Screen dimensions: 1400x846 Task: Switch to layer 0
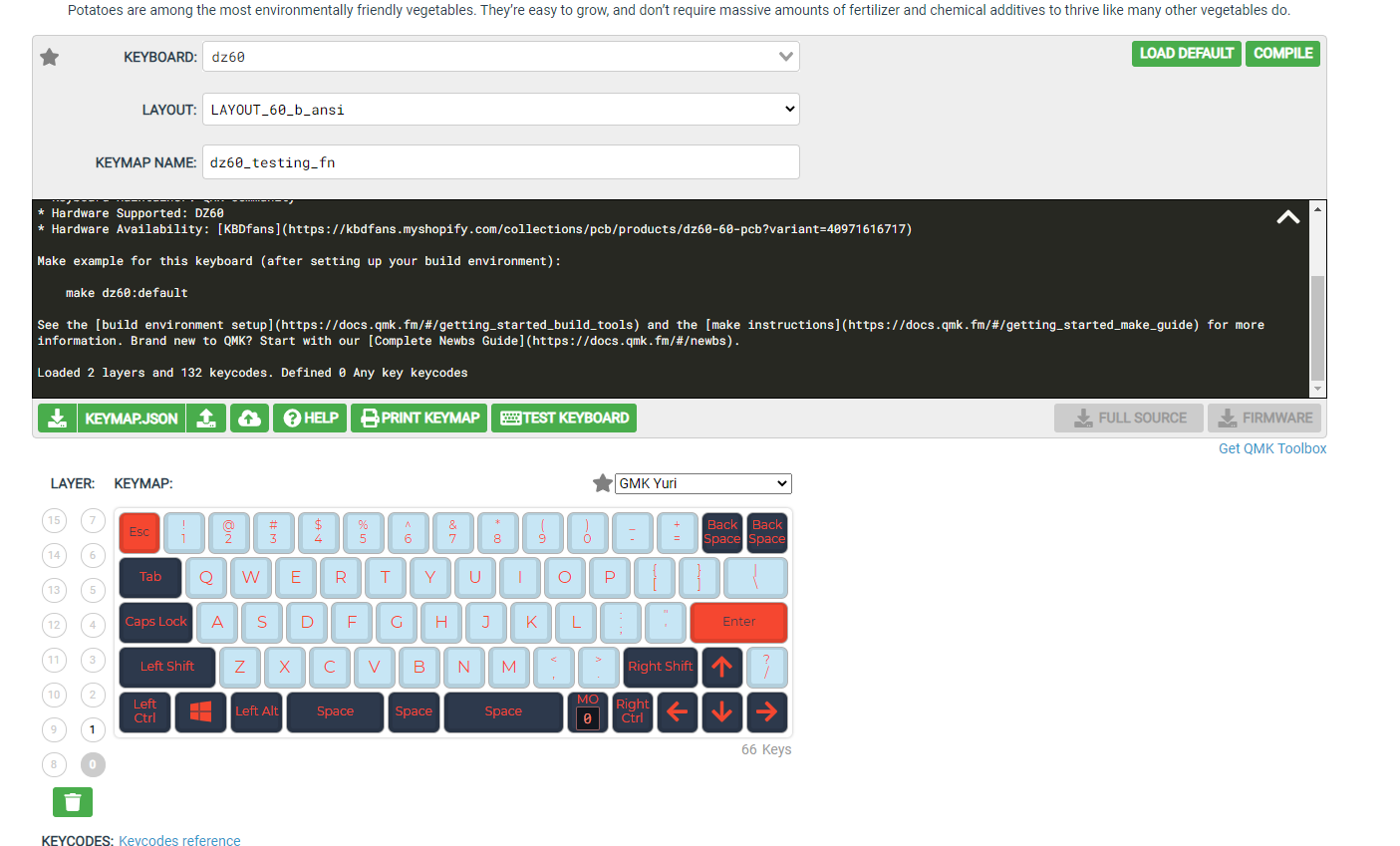(x=93, y=764)
